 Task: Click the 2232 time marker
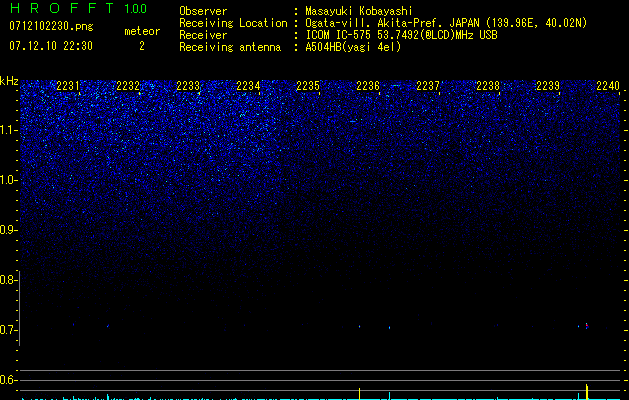point(128,86)
